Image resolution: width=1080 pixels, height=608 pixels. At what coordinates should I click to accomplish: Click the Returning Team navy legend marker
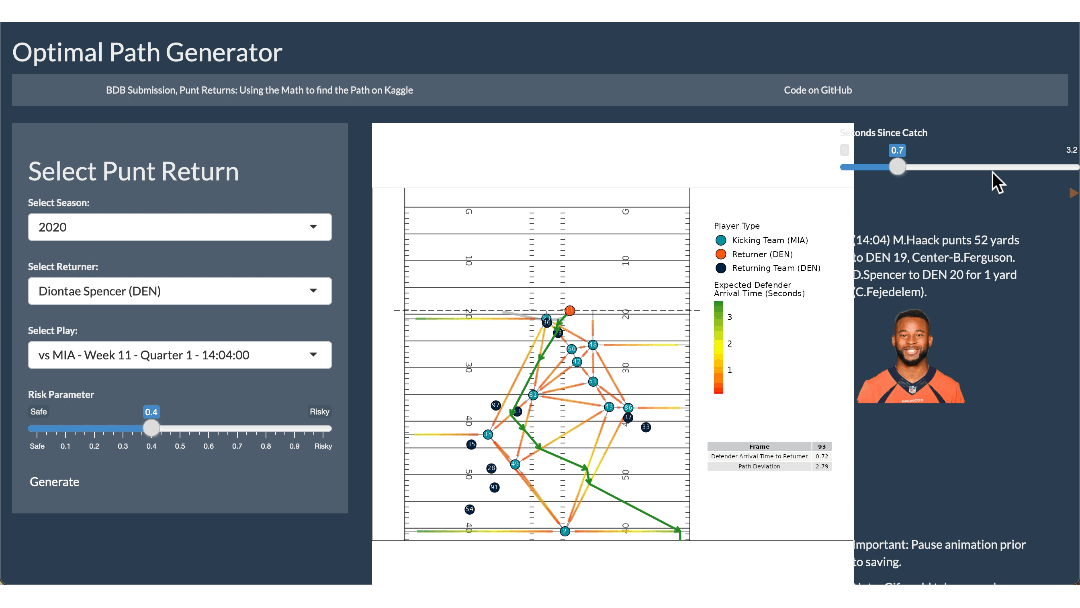pos(720,268)
